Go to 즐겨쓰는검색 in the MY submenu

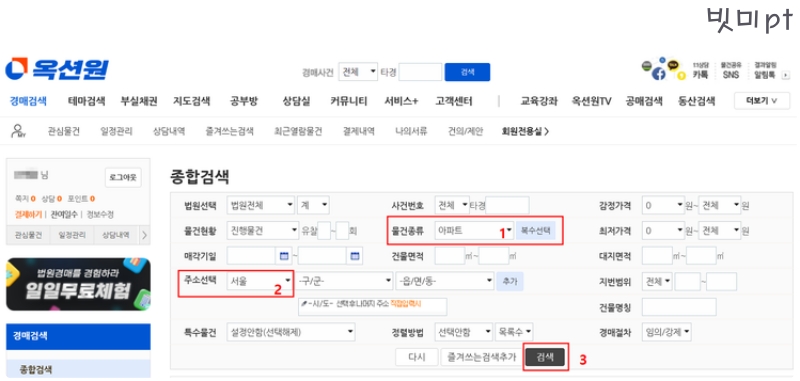[230, 132]
